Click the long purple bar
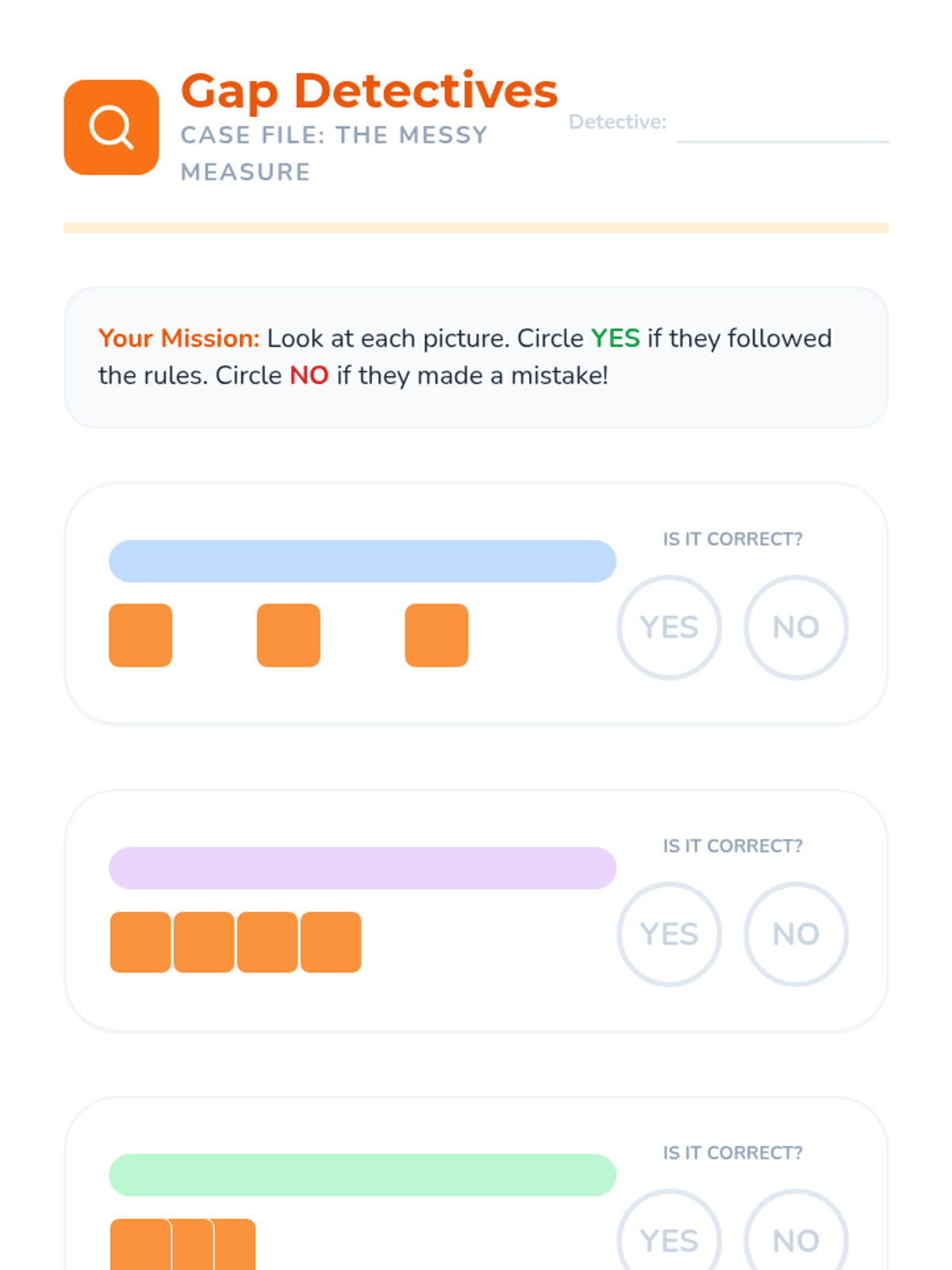The image size is (952, 1270). pos(362,868)
